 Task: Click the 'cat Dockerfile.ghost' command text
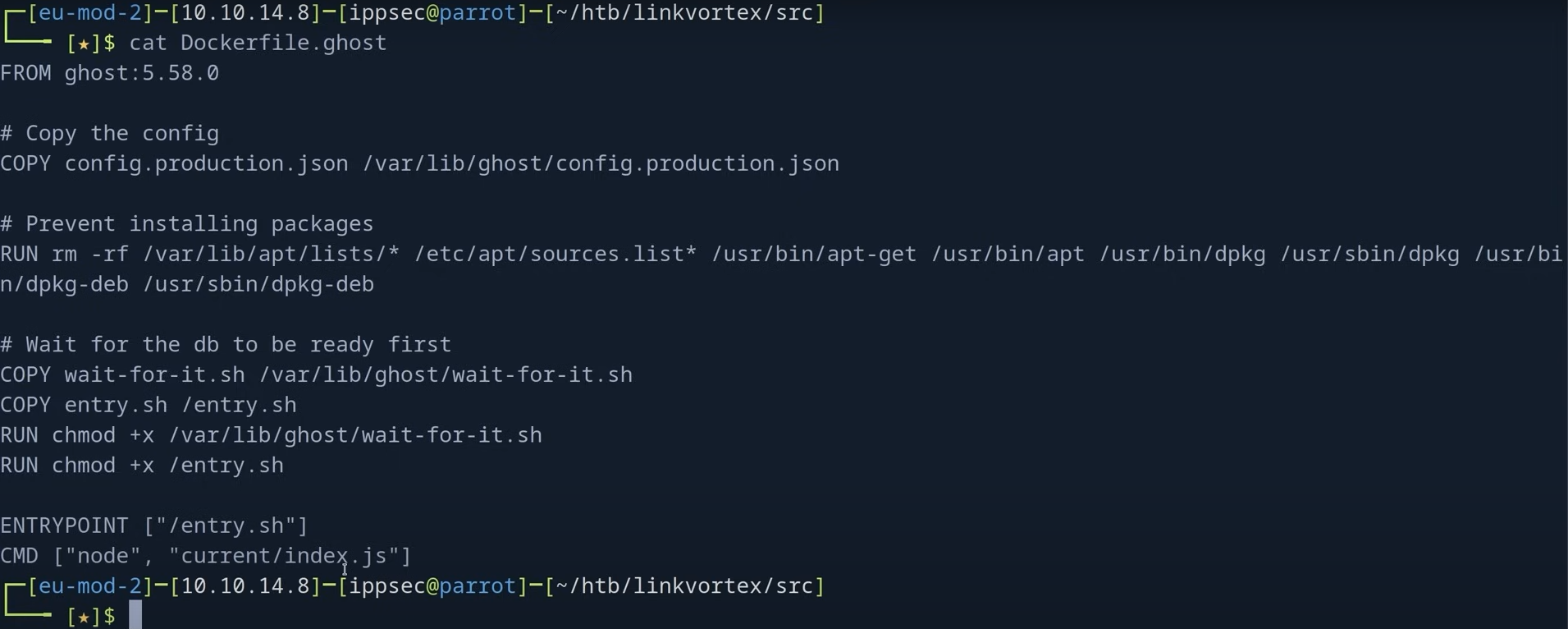pos(258,43)
